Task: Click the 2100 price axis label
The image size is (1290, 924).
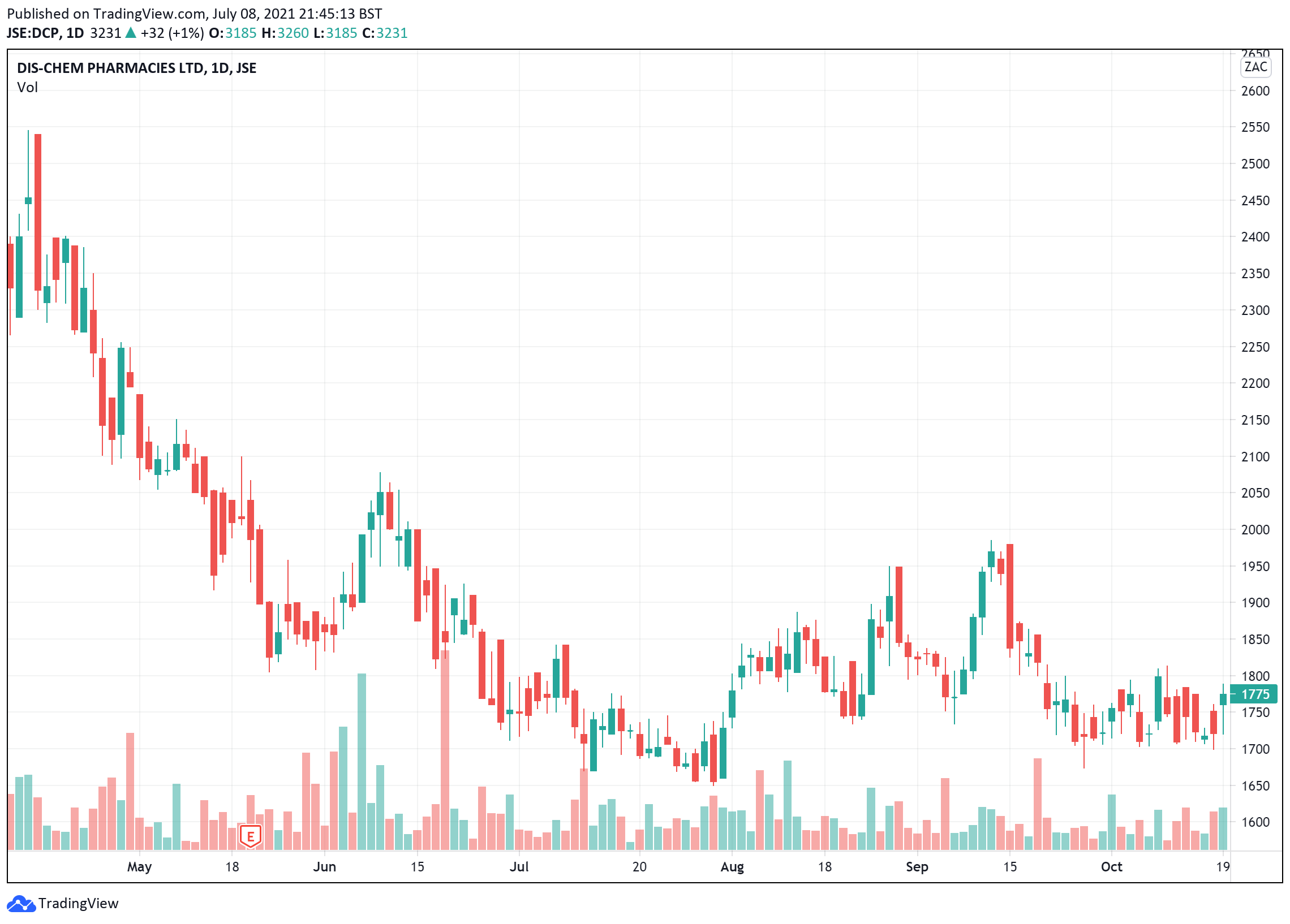Action: (1255, 456)
